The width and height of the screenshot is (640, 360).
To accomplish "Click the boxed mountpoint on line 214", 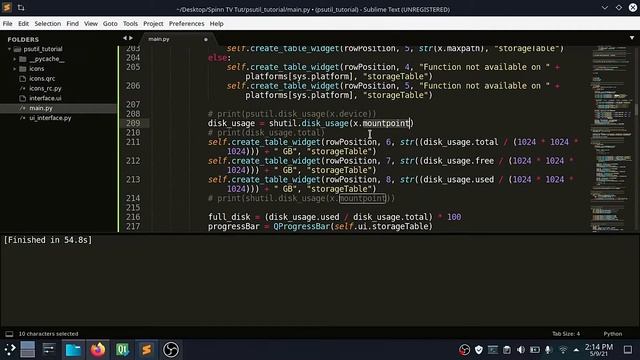I will click(x=362, y=198).
